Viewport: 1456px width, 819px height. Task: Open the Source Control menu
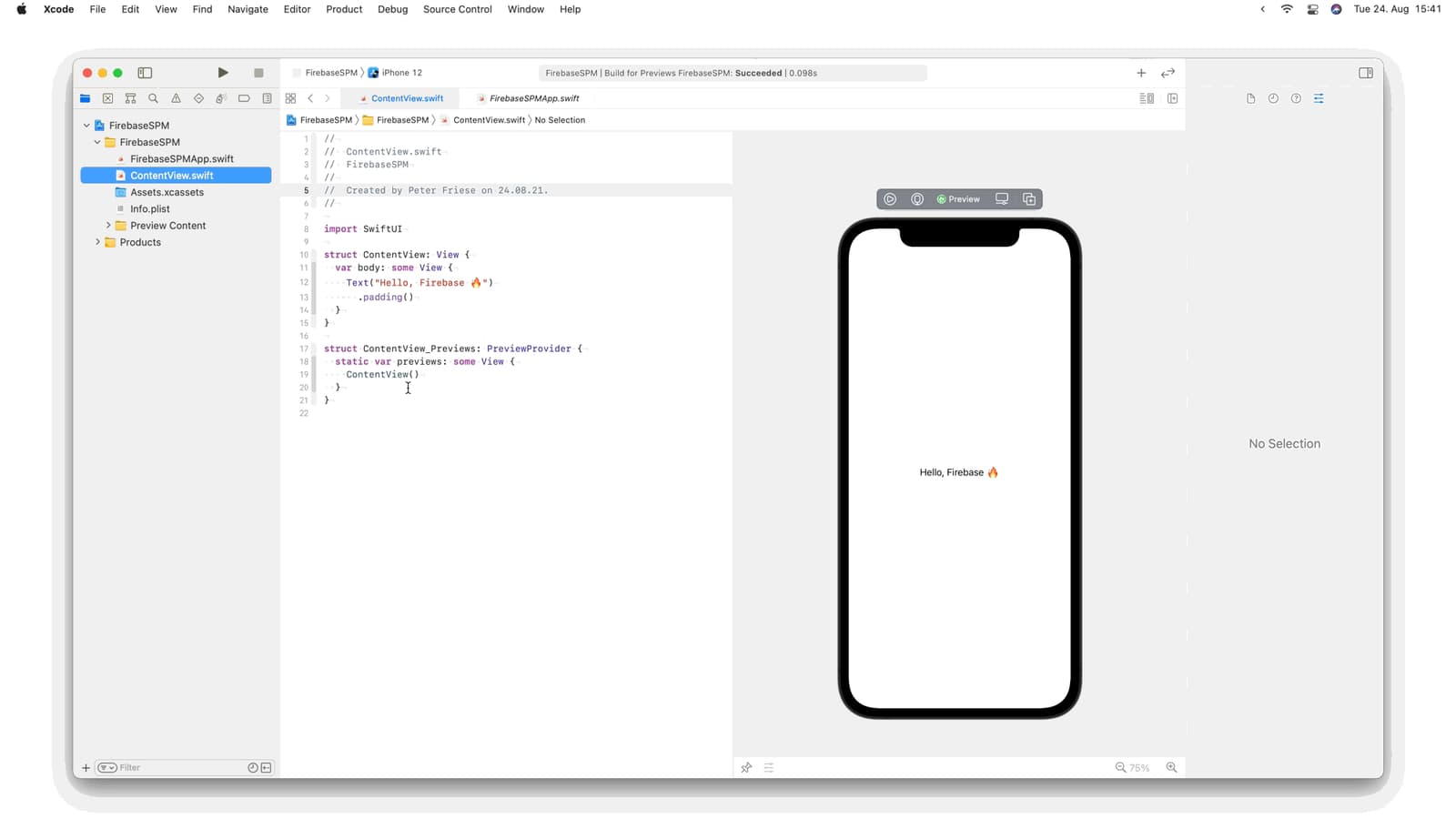point(457,9)
